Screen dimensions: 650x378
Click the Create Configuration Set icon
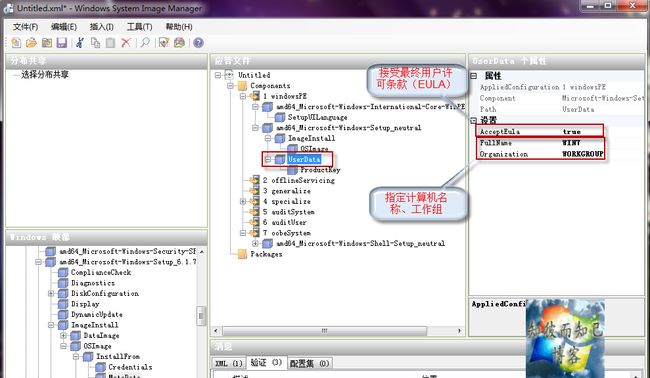point(179,42)
